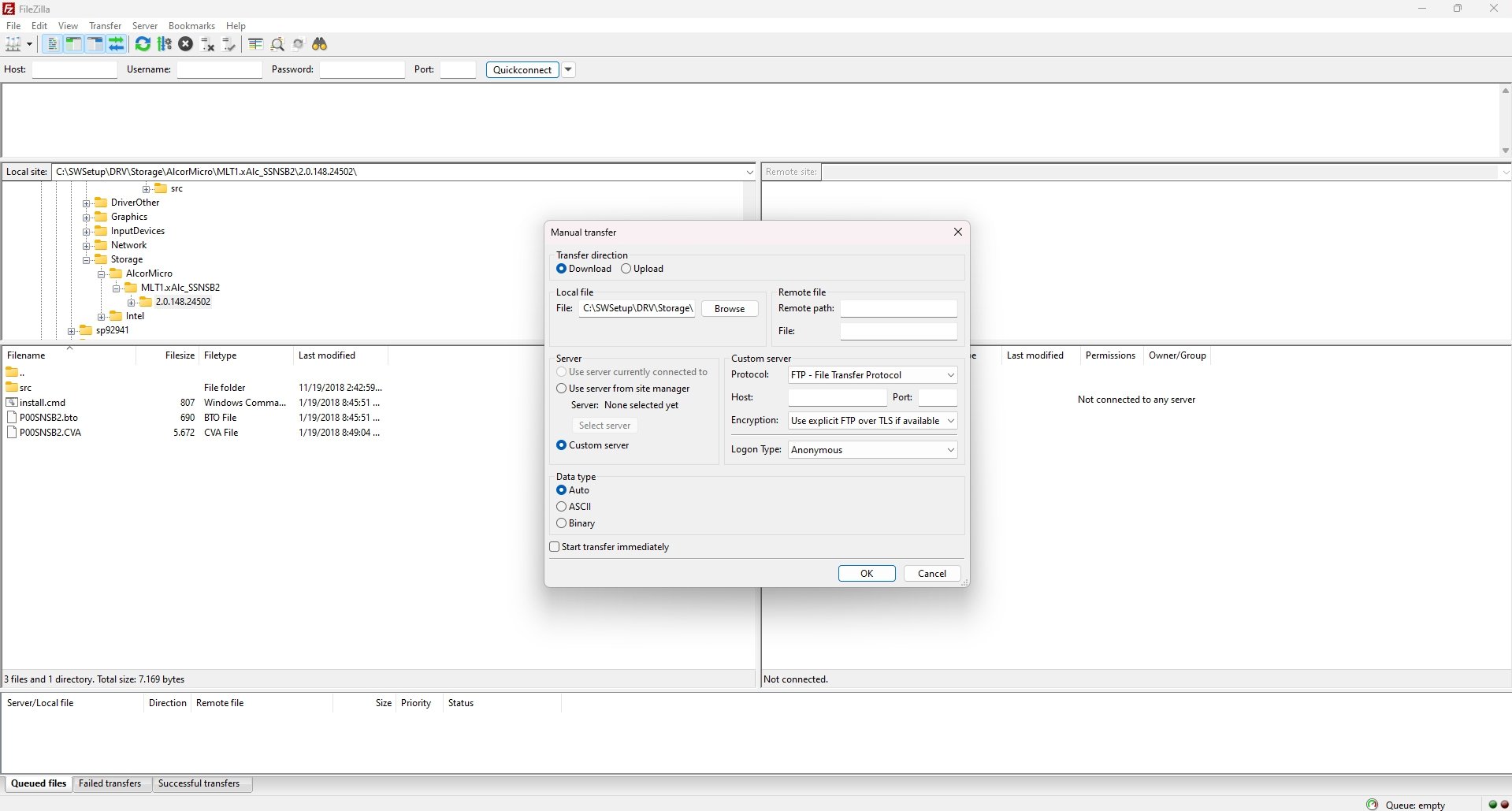The width and height of the screenshot is (1512, 811).
Task: Open the directory listing filters icon
Action: (255, 44)
